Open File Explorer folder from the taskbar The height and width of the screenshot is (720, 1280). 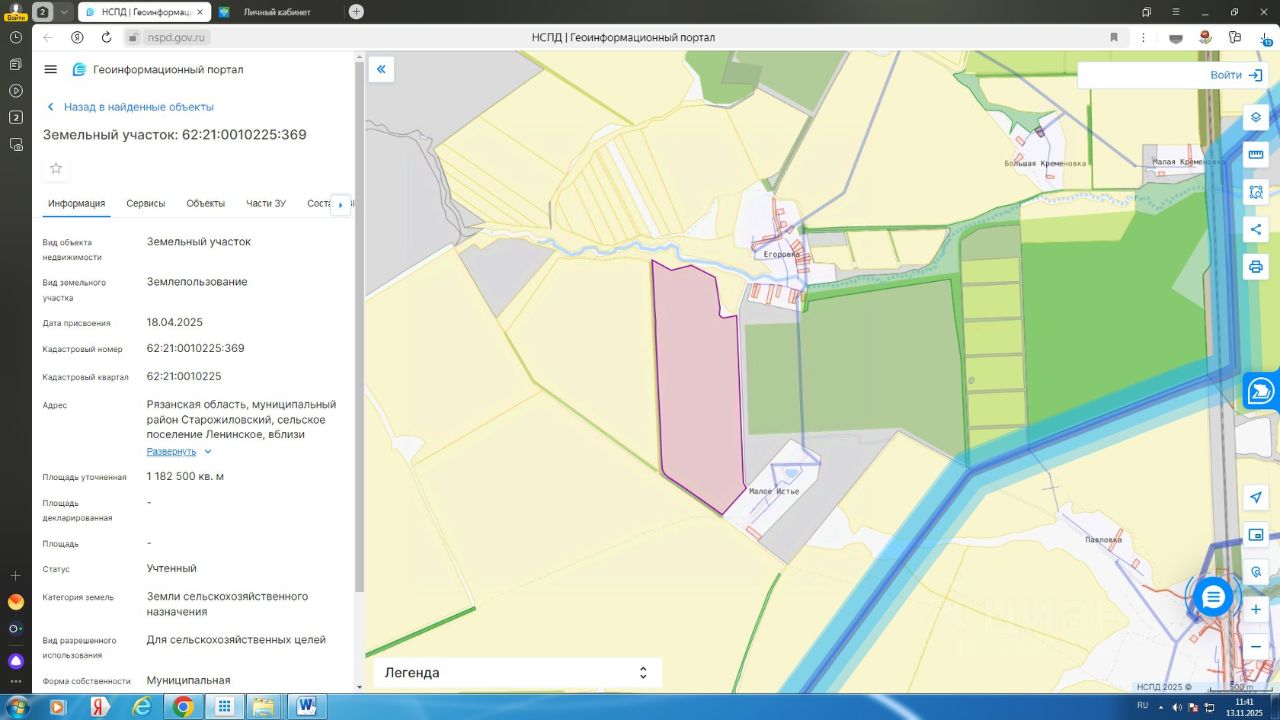pyautogui.click(x=264, y=707)
